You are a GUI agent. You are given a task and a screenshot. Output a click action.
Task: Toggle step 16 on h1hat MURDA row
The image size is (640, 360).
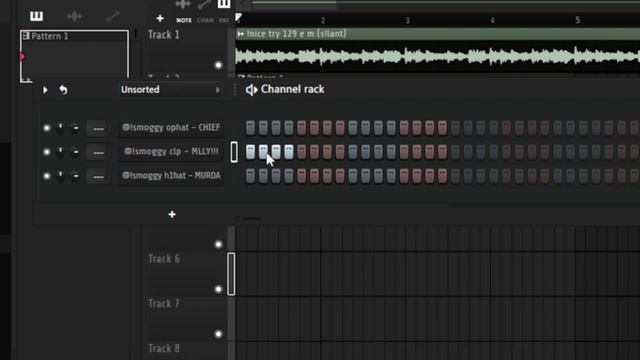pyautogui.click(x=442, y=176)
